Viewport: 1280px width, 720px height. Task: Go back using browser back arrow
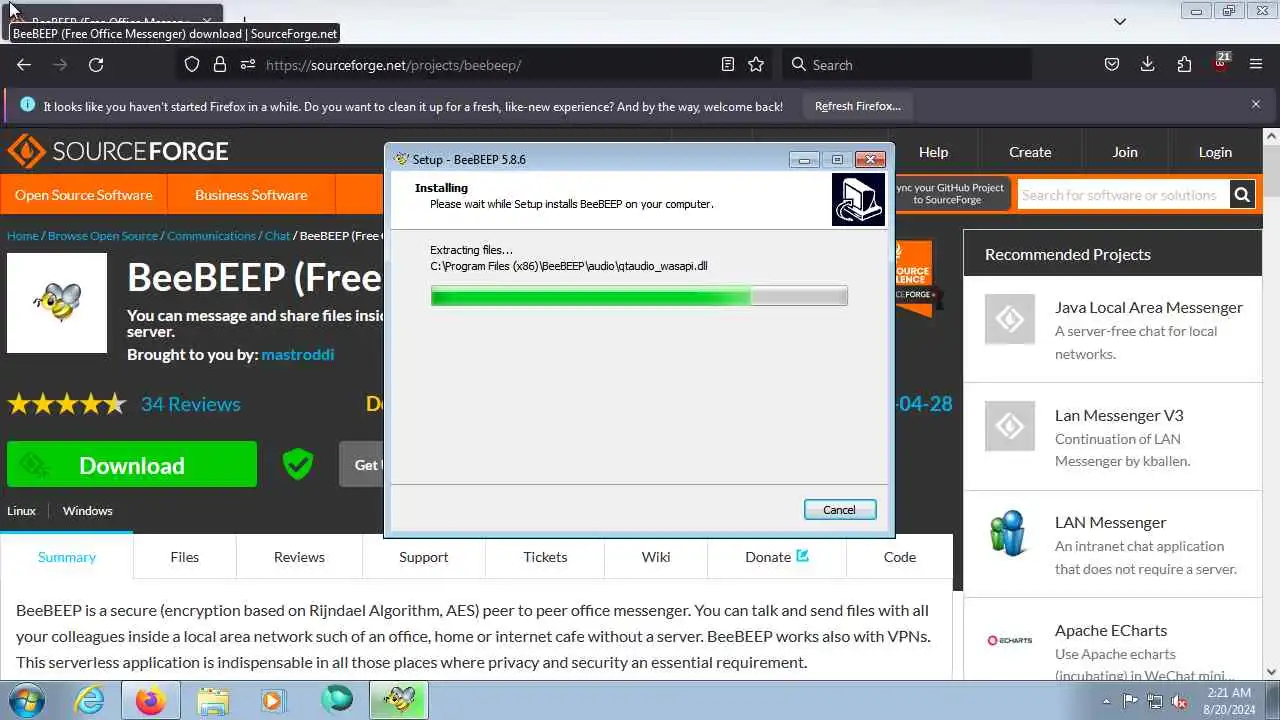[x=24, y=64]
